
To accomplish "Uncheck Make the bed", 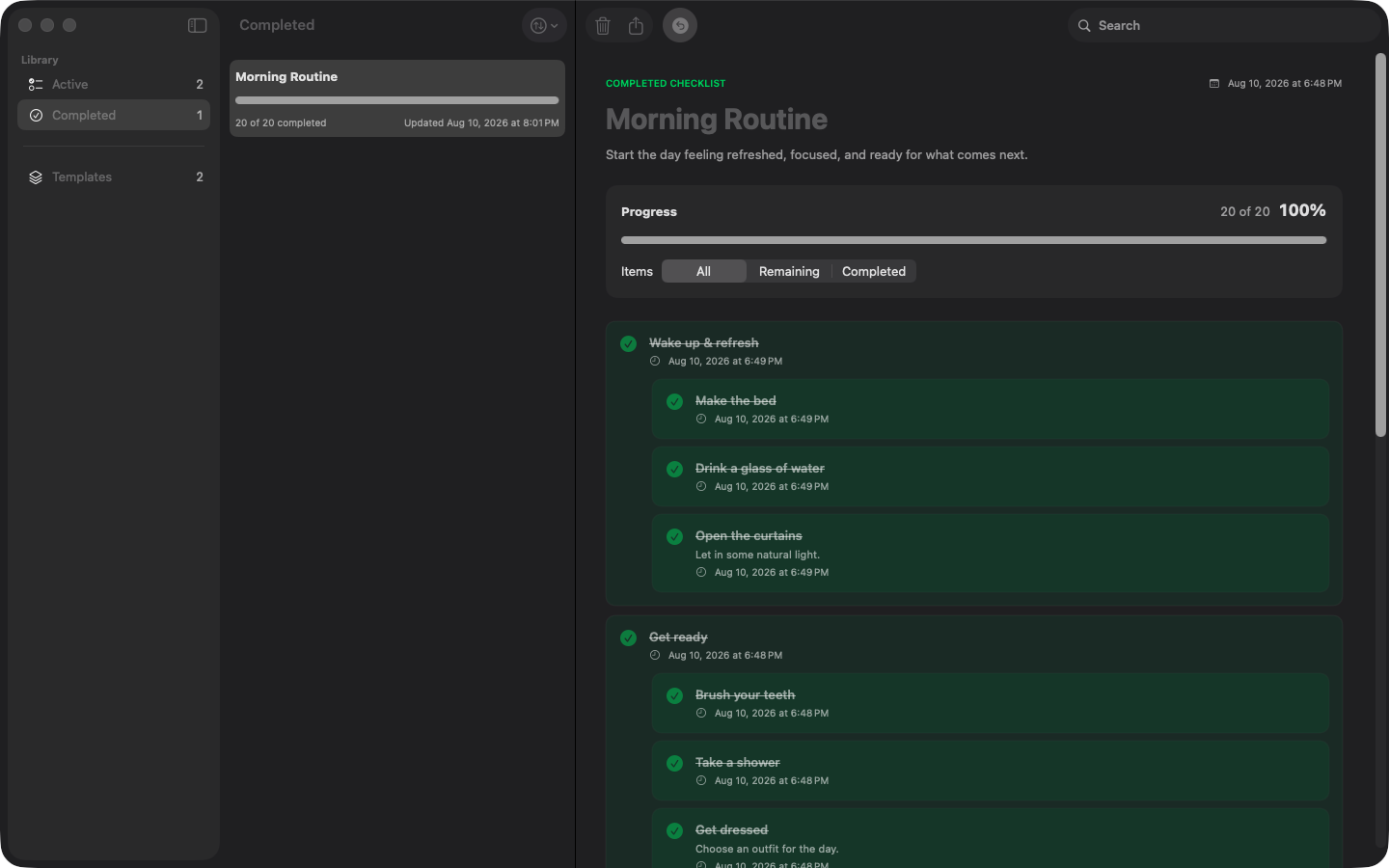I will coord(675,402).
